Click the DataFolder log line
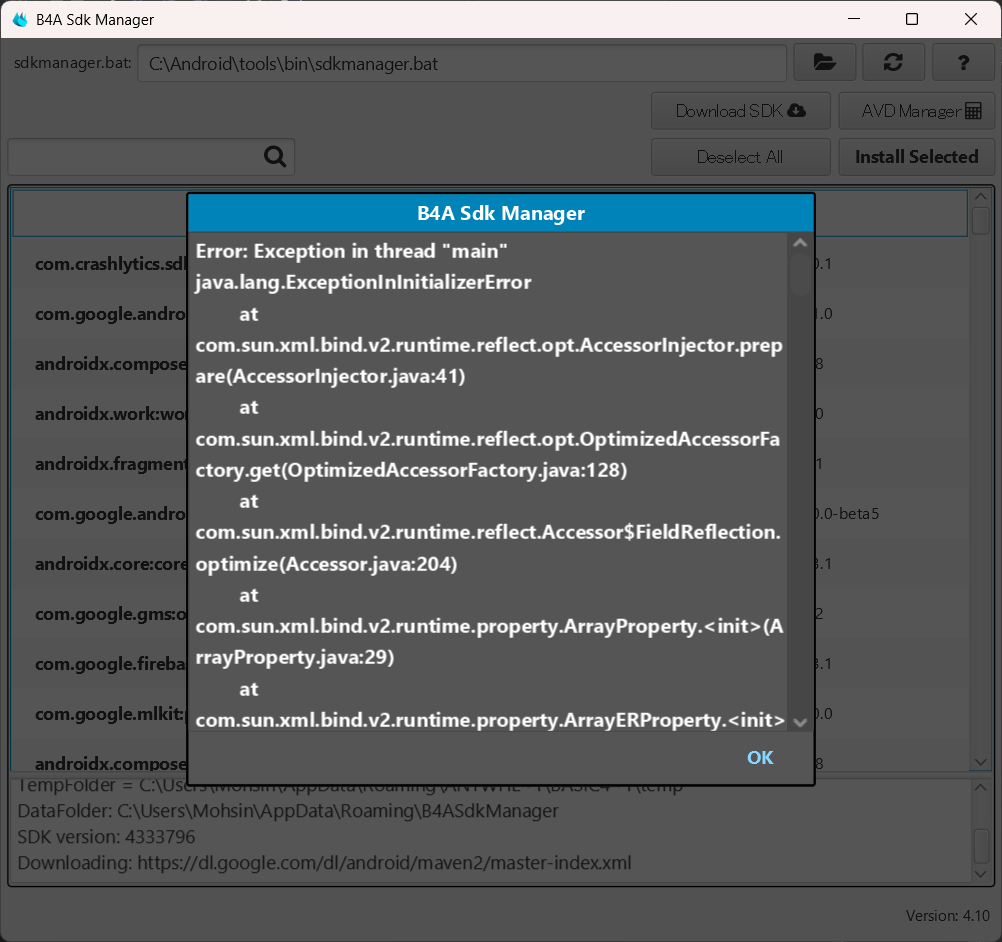The image size is (1002, 942). pyautogui.click(x=288, y=811)
